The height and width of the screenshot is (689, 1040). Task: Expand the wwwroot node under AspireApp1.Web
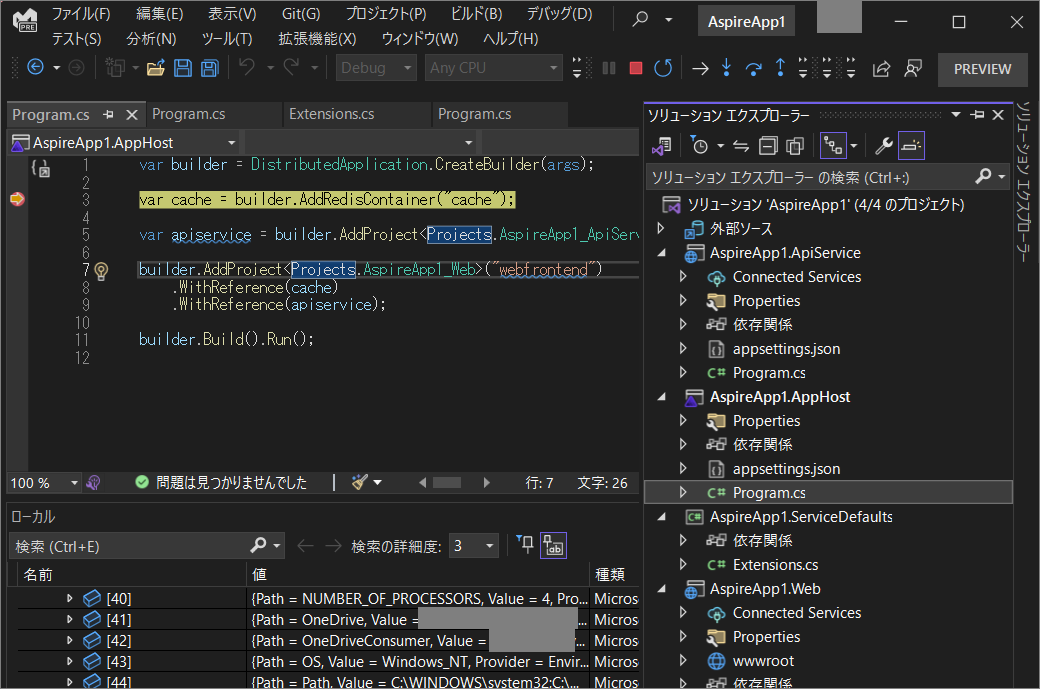(683, 660)
